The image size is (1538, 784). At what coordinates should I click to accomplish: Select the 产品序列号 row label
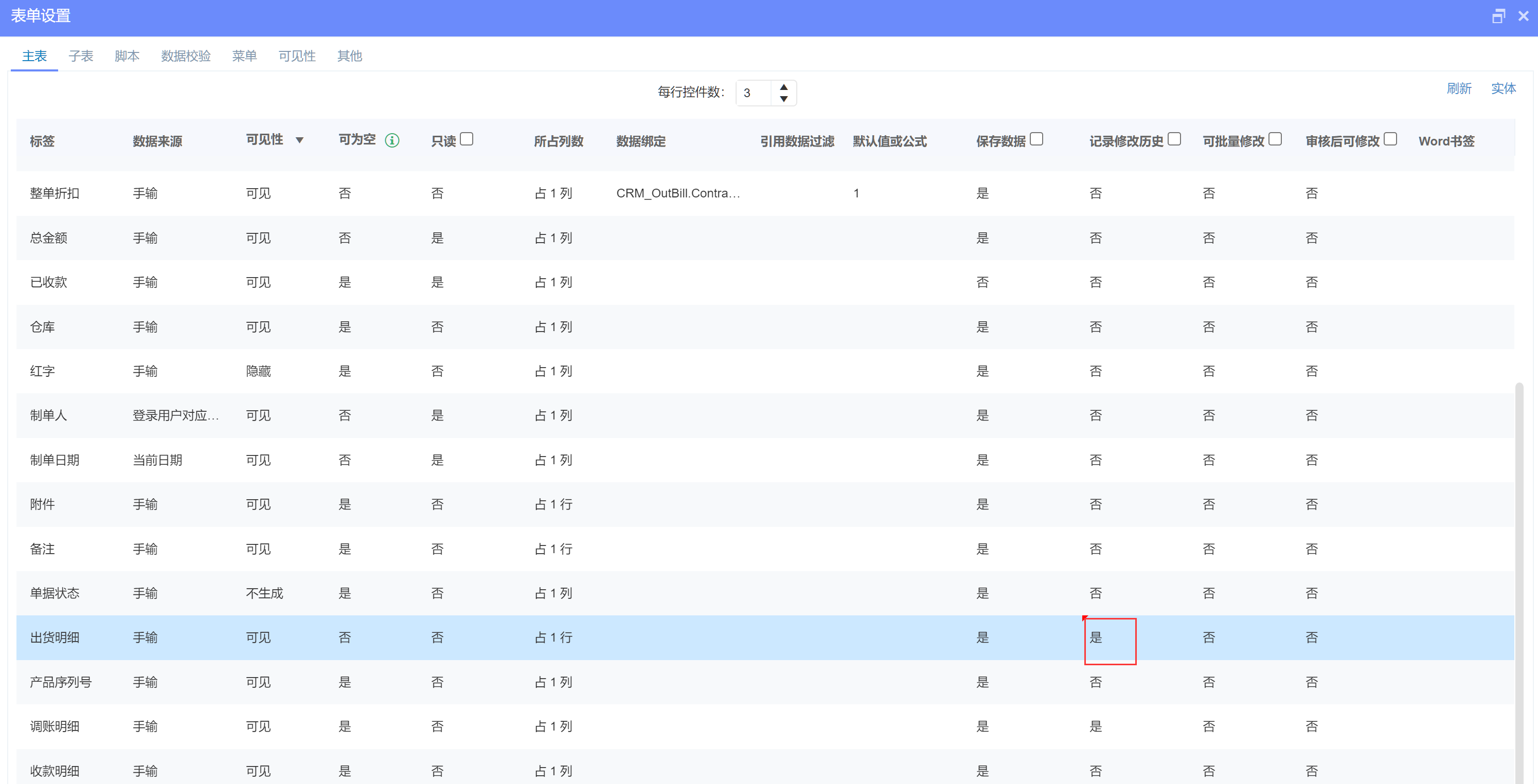pyautogui.click(x=61, y=682)
